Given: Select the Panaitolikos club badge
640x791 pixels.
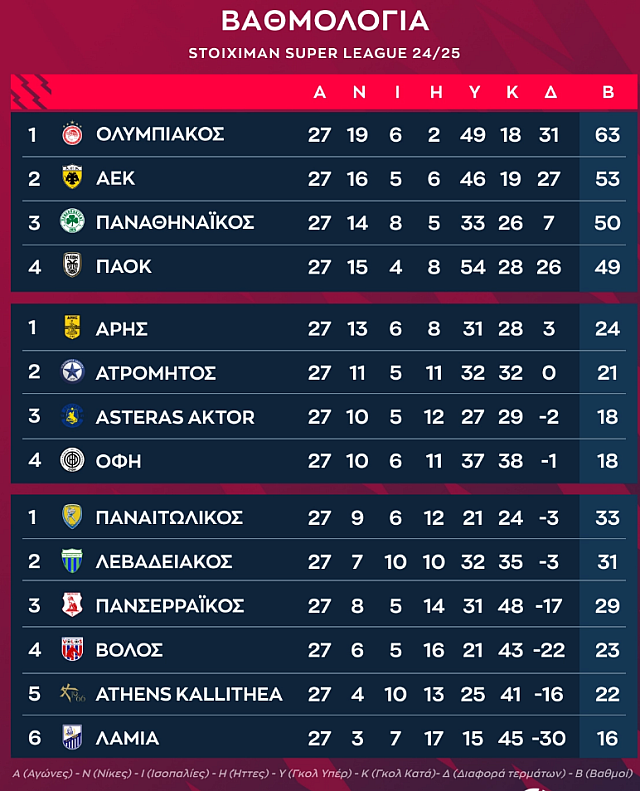Looking at the screenshot, I should (x=72, y=517).
